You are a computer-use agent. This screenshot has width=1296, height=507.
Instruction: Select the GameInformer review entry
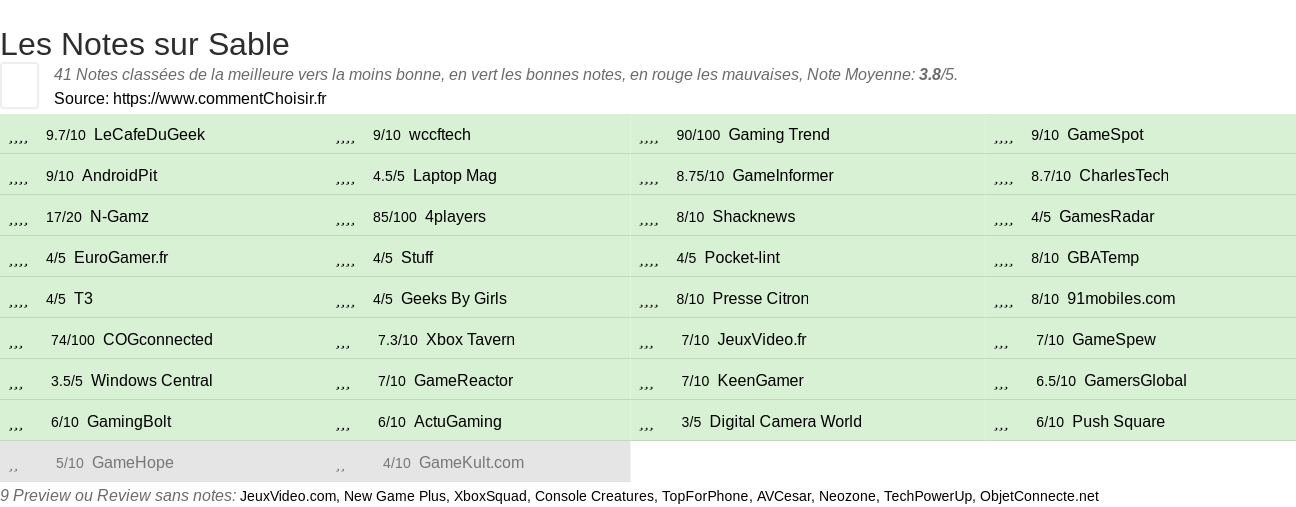tap(783, 176)
